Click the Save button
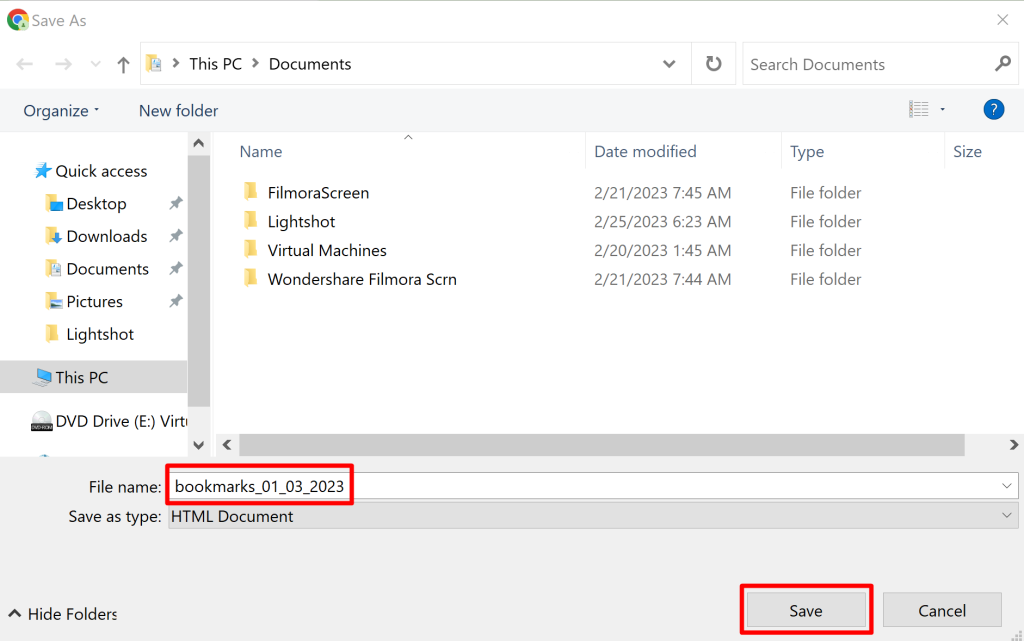This screenshot has width=1024, height=641. click(x=805, y=609)
